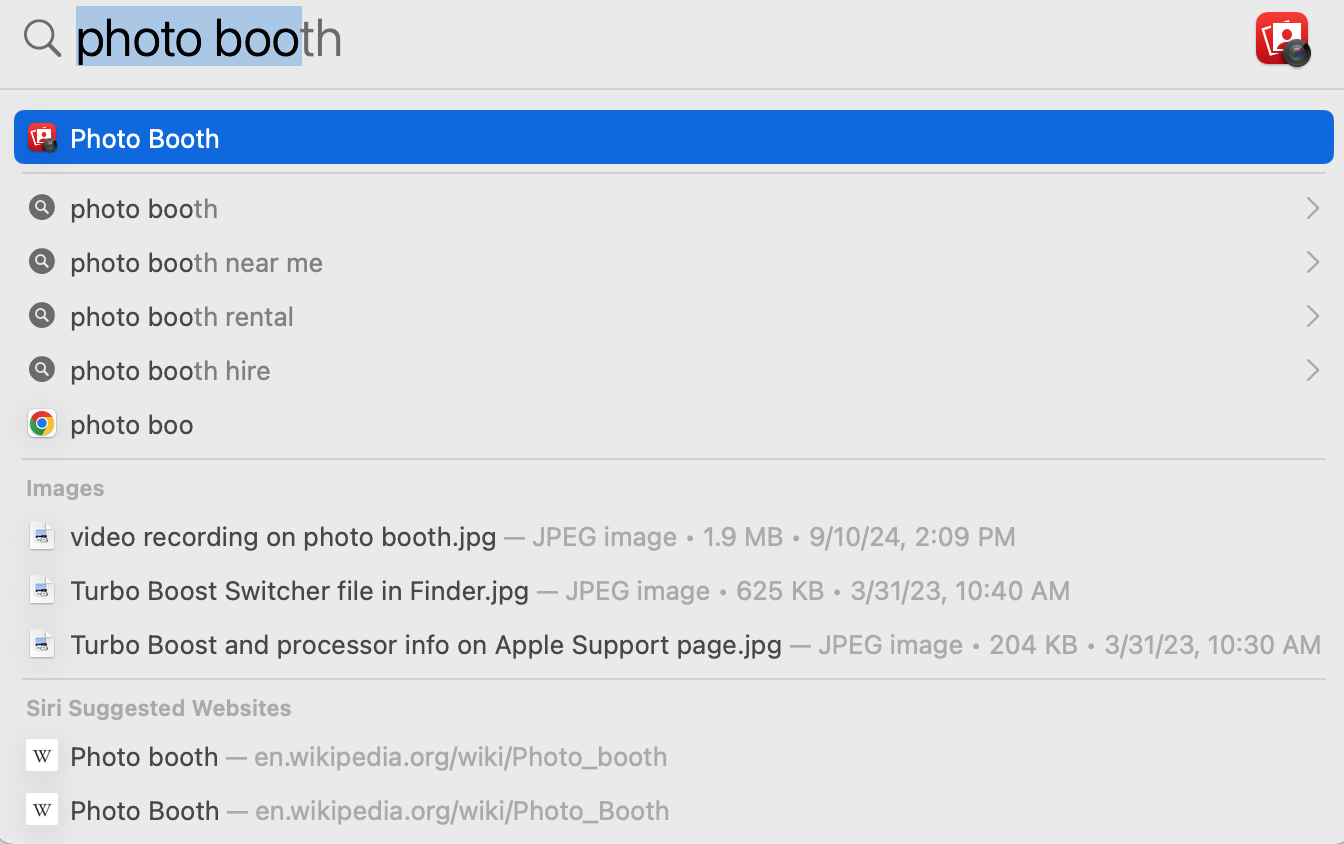Viewport: 1344px width, 844px height.
Task: Expand the chevron beside 'photo booth'
Action: point(1313,208)
